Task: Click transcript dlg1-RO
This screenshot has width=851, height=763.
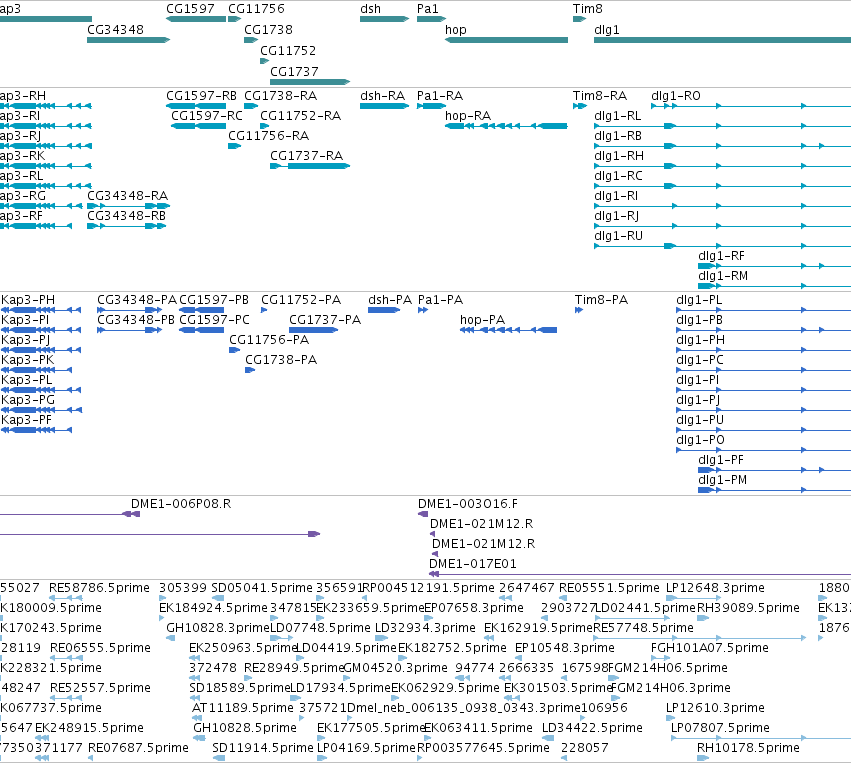Action: [x=751, y=106]
